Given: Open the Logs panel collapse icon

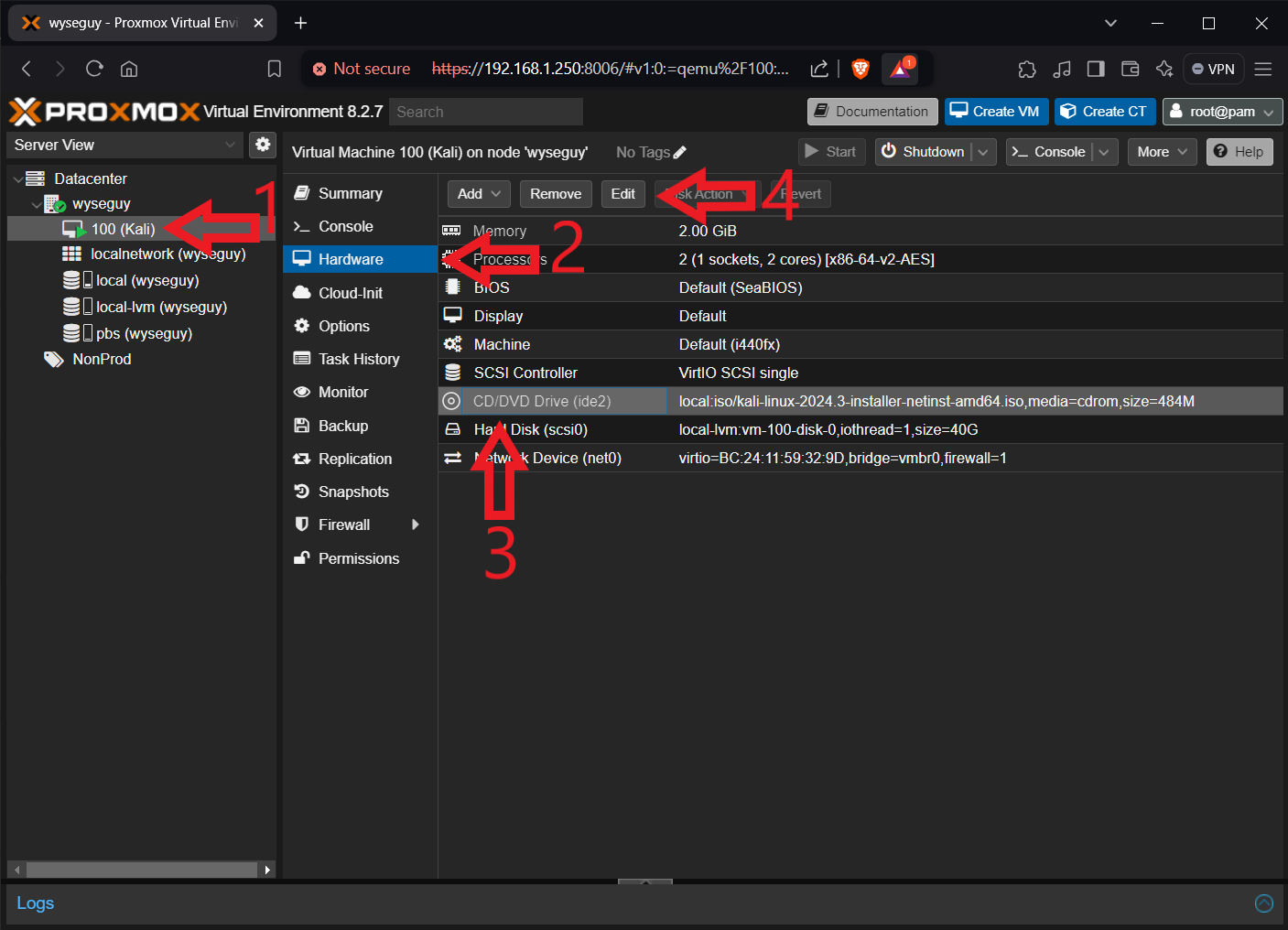Looking at the screenshot, I should pos(1264,903).
